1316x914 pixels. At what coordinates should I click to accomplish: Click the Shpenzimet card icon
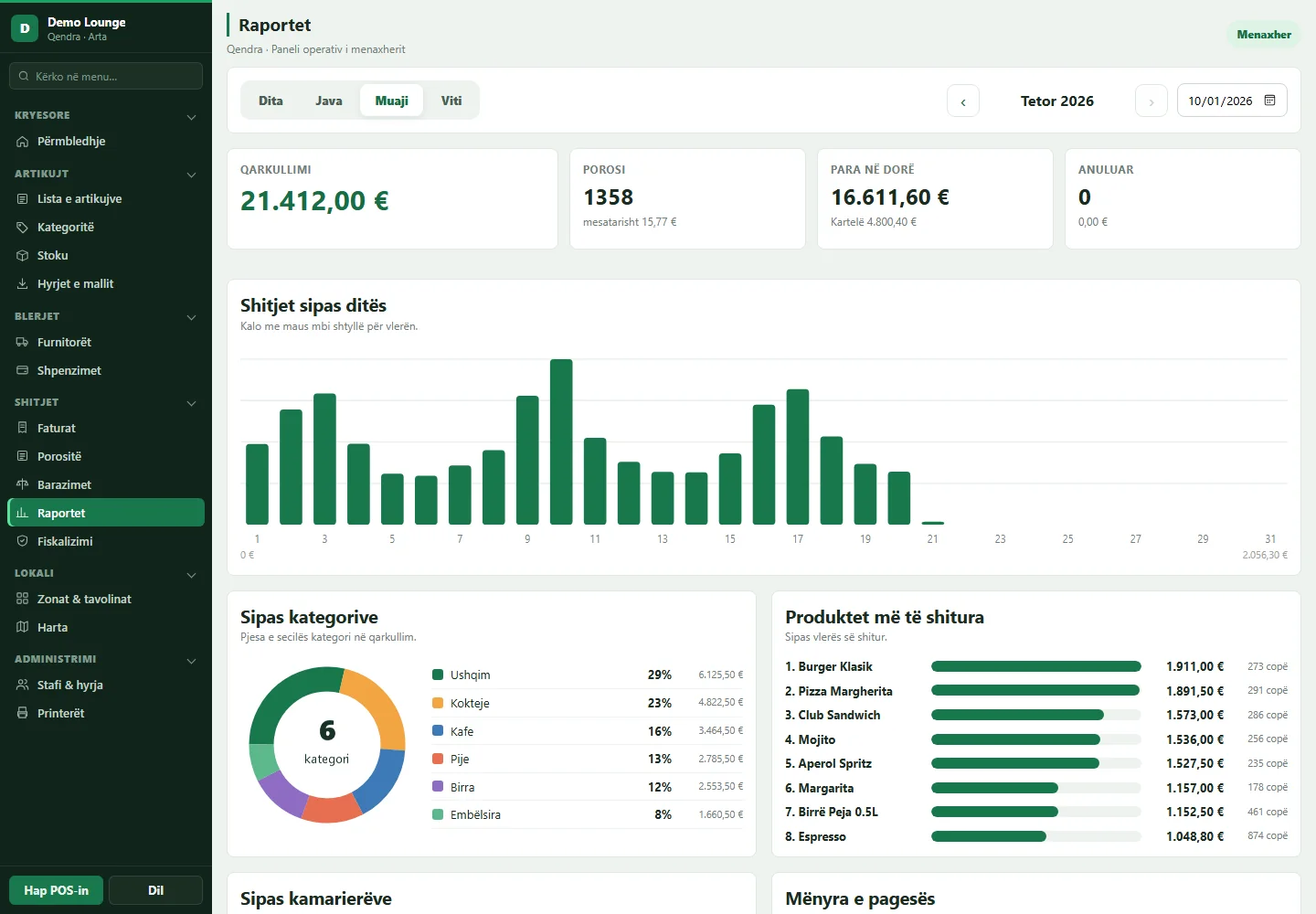(x=23, y=371)
